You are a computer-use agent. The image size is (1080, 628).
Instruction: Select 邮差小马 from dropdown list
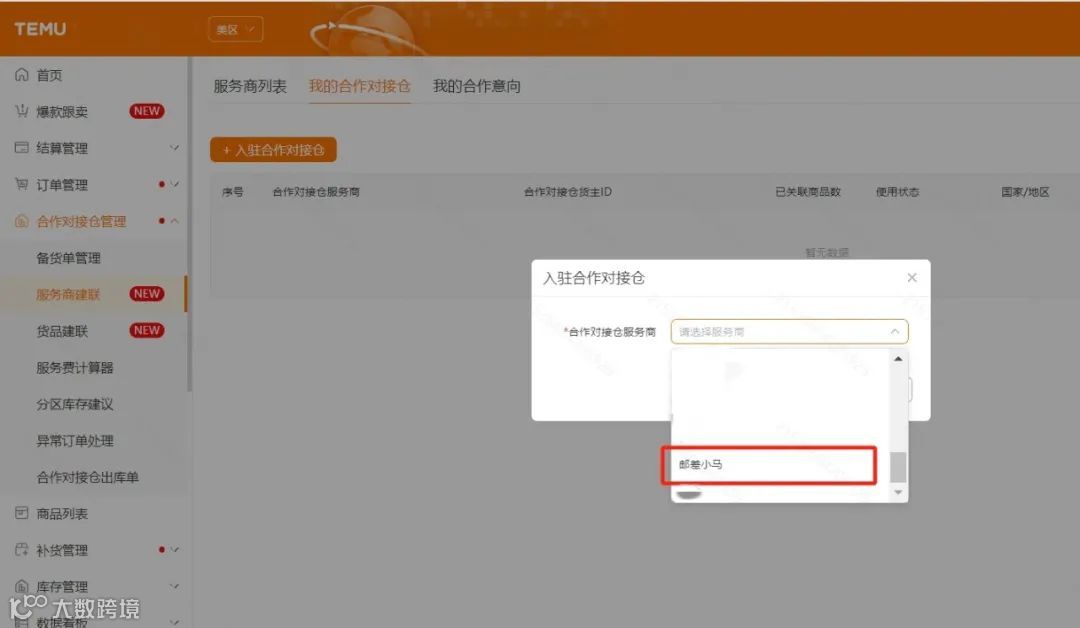769,465
